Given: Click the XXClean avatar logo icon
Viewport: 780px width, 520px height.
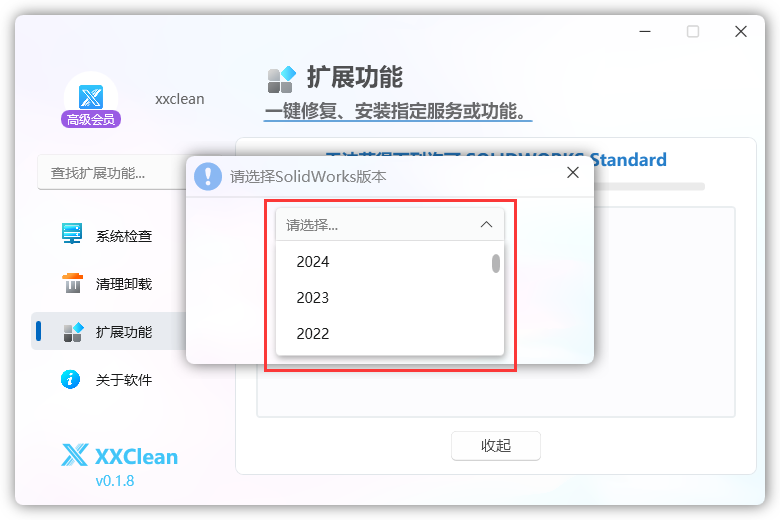Looking at the screenshot, I should click(x=91, y=97).
